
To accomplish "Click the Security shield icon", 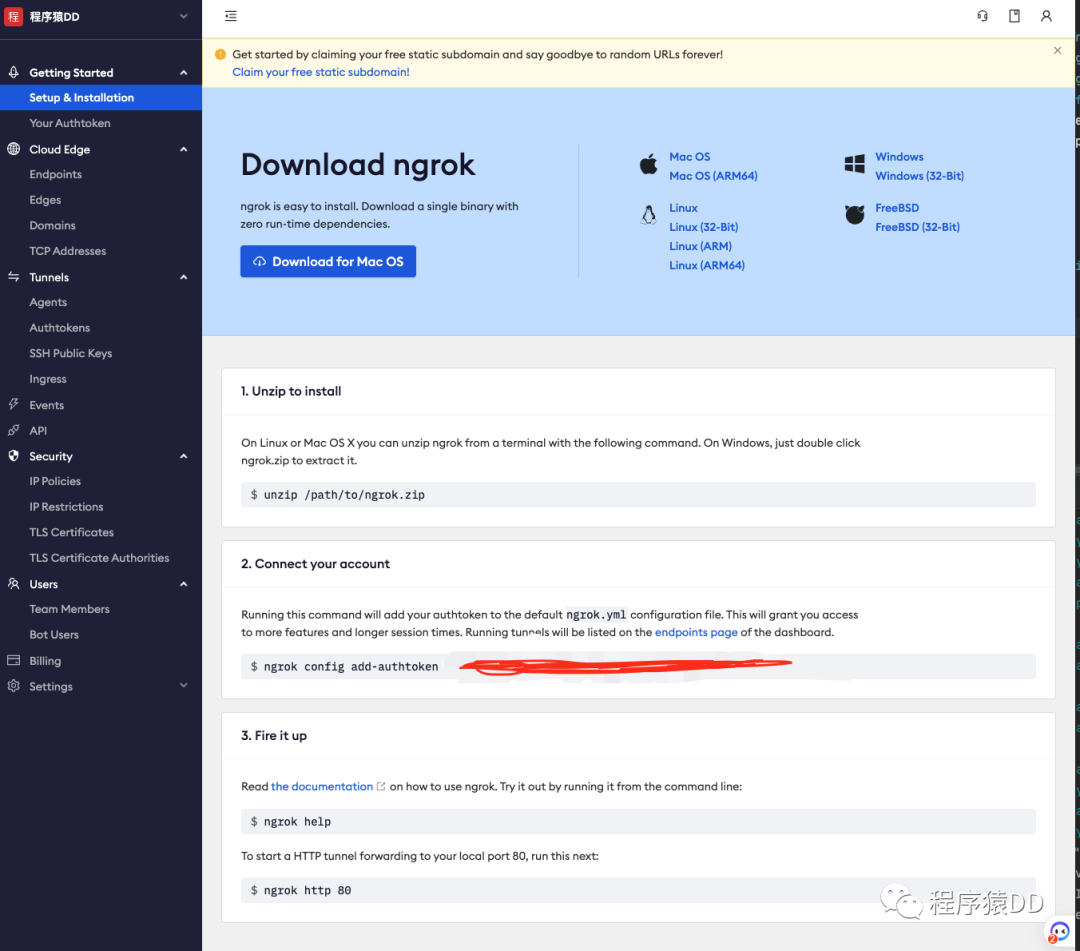I will pyautogui.click(x=13, y=455).
